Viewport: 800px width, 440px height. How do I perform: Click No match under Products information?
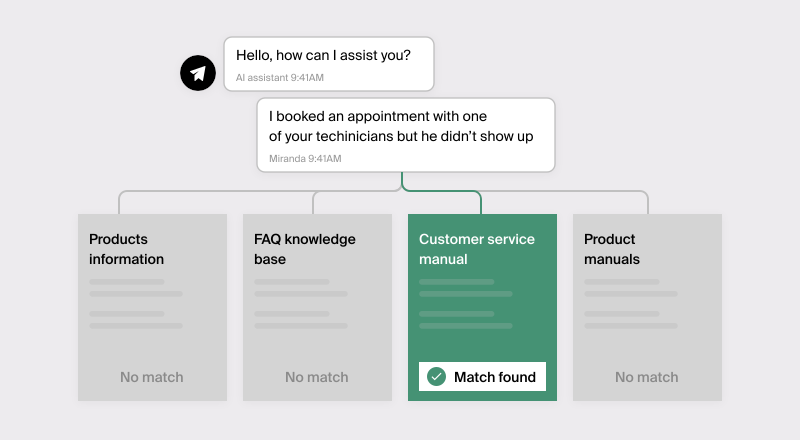152,377
